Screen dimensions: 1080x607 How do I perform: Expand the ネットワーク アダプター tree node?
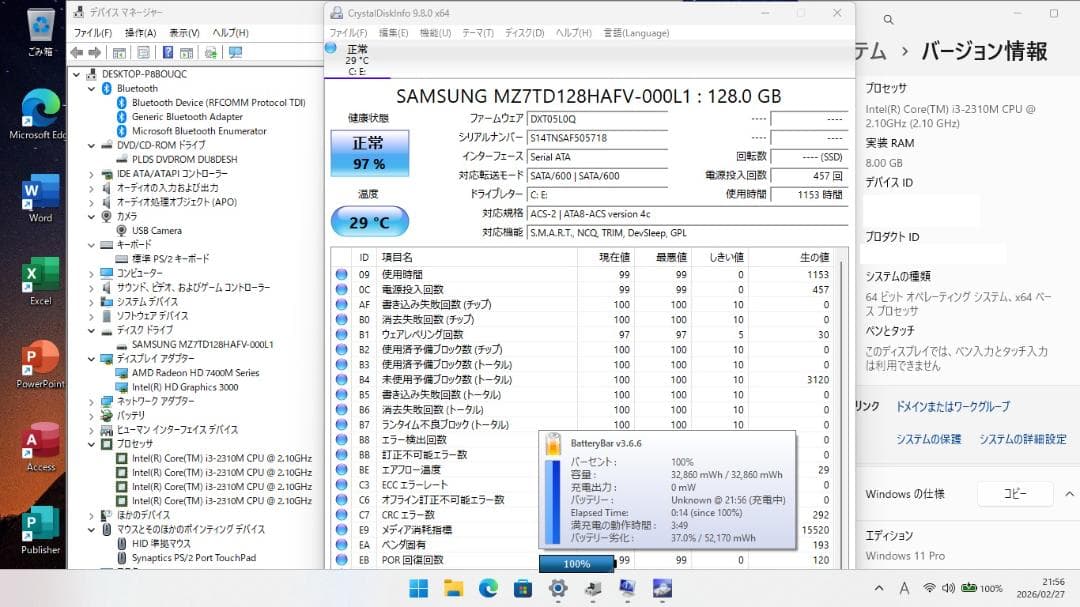pos(93,401)
